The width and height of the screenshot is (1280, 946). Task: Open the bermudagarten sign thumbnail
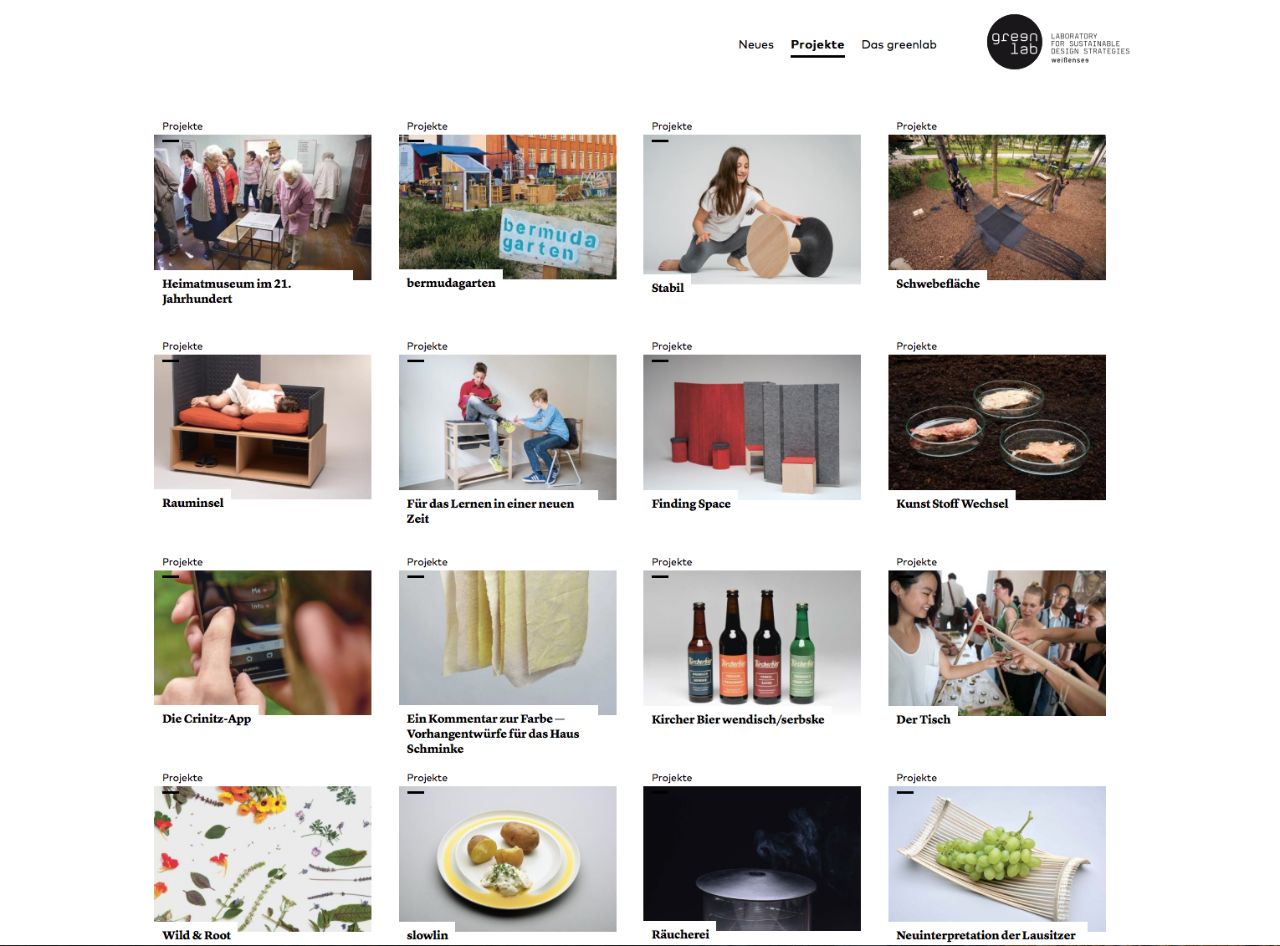point(507,207)
